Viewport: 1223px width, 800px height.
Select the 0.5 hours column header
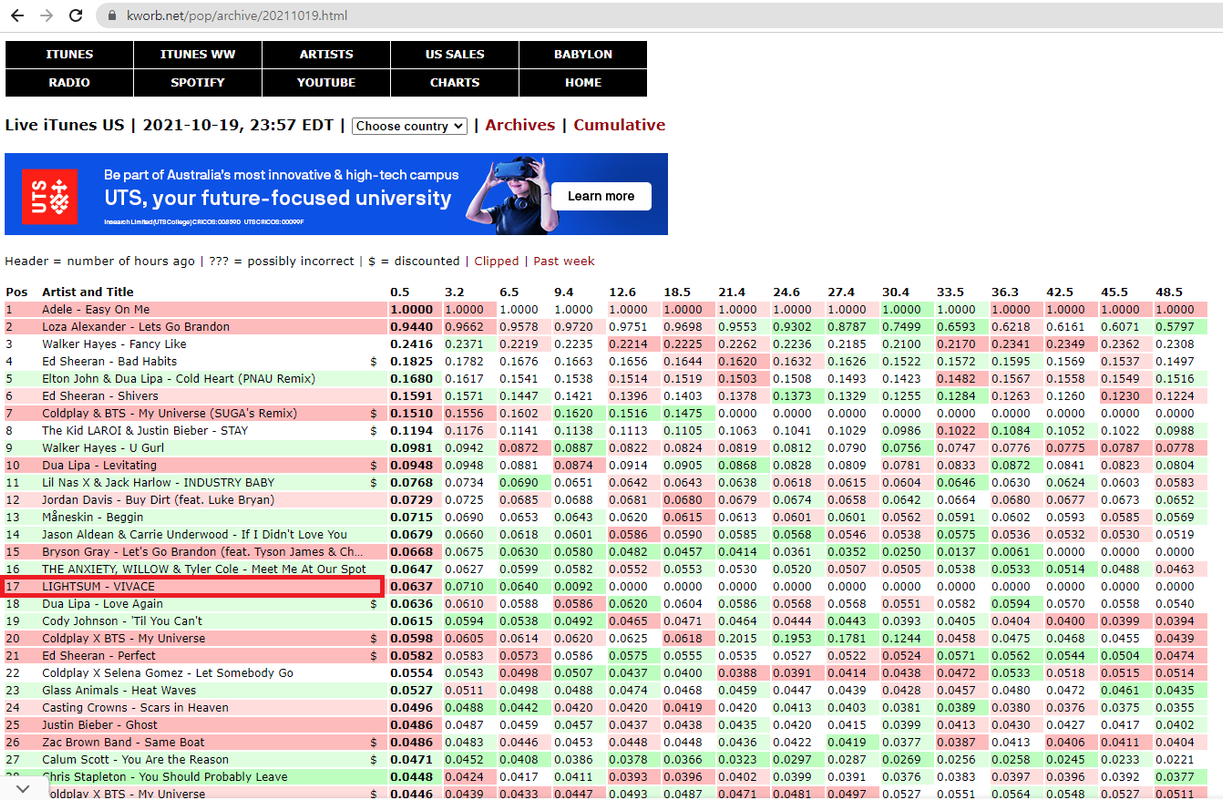coord(400,292)
